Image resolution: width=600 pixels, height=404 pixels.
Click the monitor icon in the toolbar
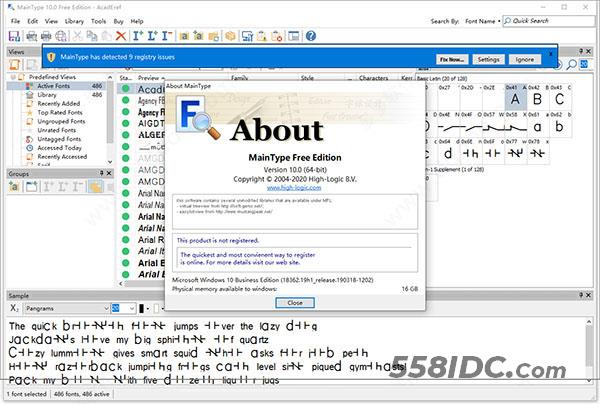(x=248, y=36)
